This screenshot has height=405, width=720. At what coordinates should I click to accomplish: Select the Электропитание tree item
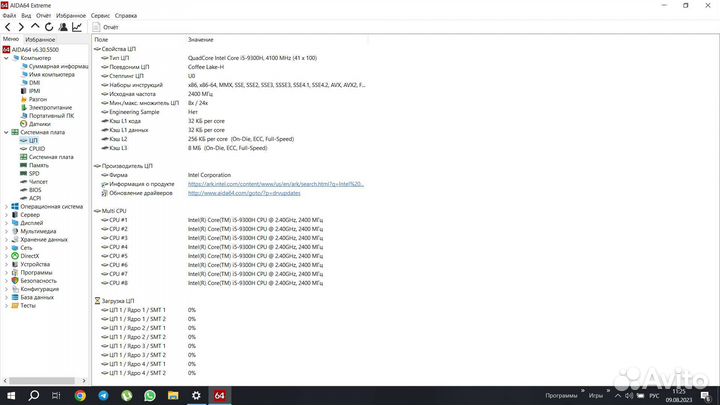pyautogui.click(x=46, y=108)
